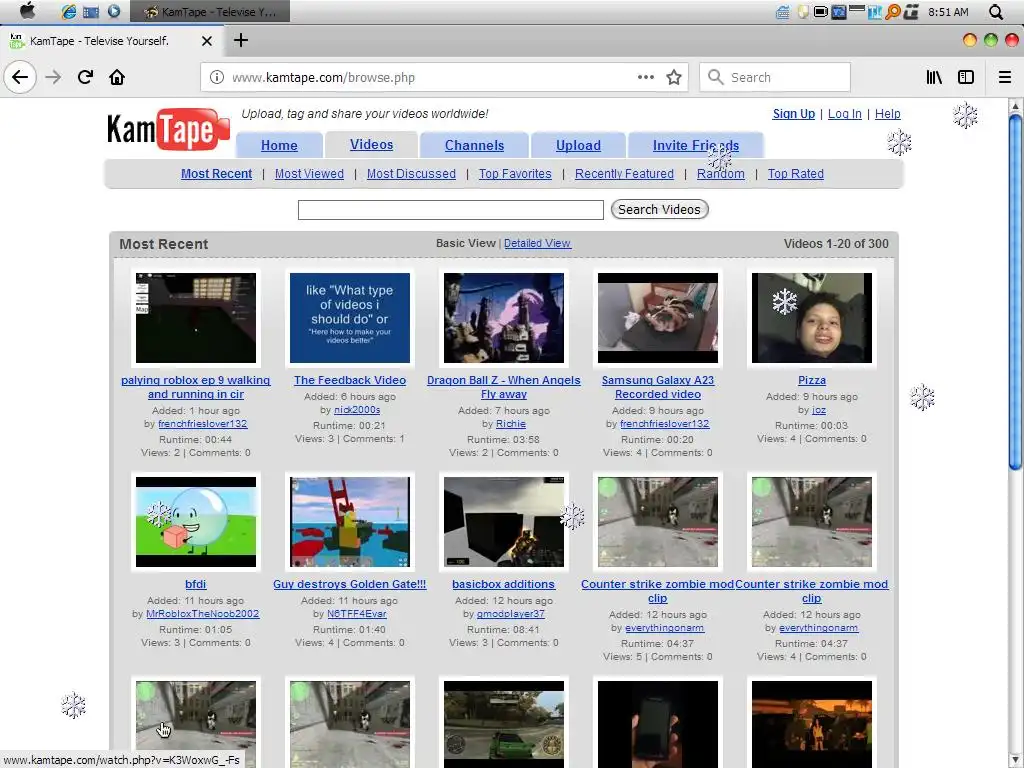Image resolution: width=1024 pixels, height=768 pixels.
Task: Open the basicbox additions thumbnail
Action: point(504,522)
